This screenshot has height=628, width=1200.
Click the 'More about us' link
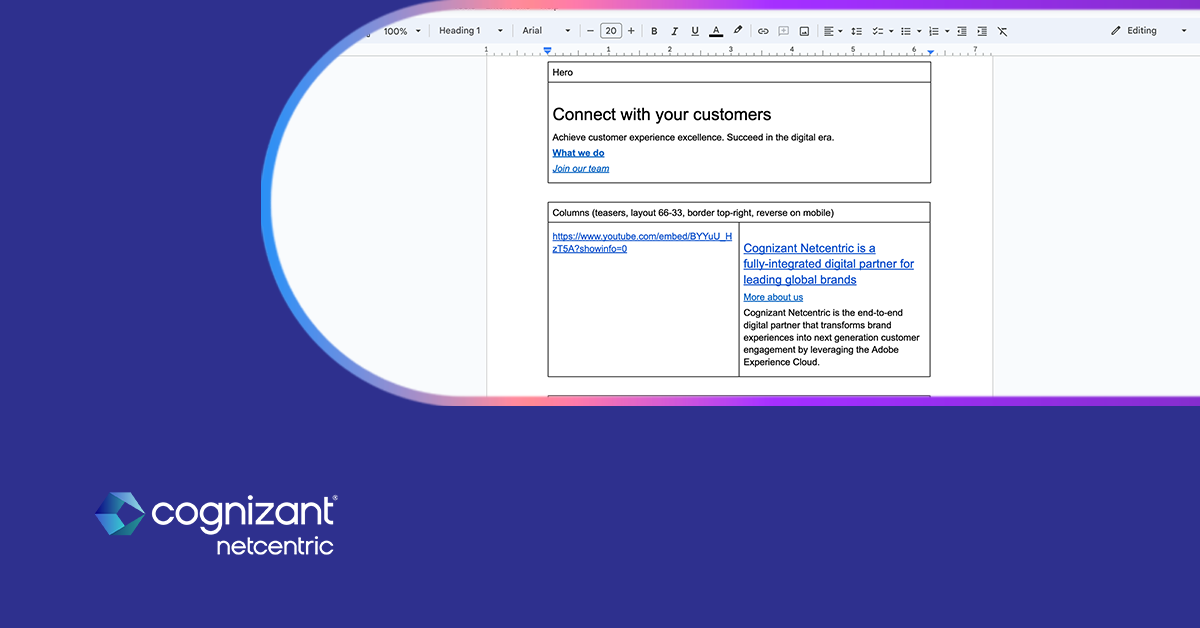click(773, 297)
